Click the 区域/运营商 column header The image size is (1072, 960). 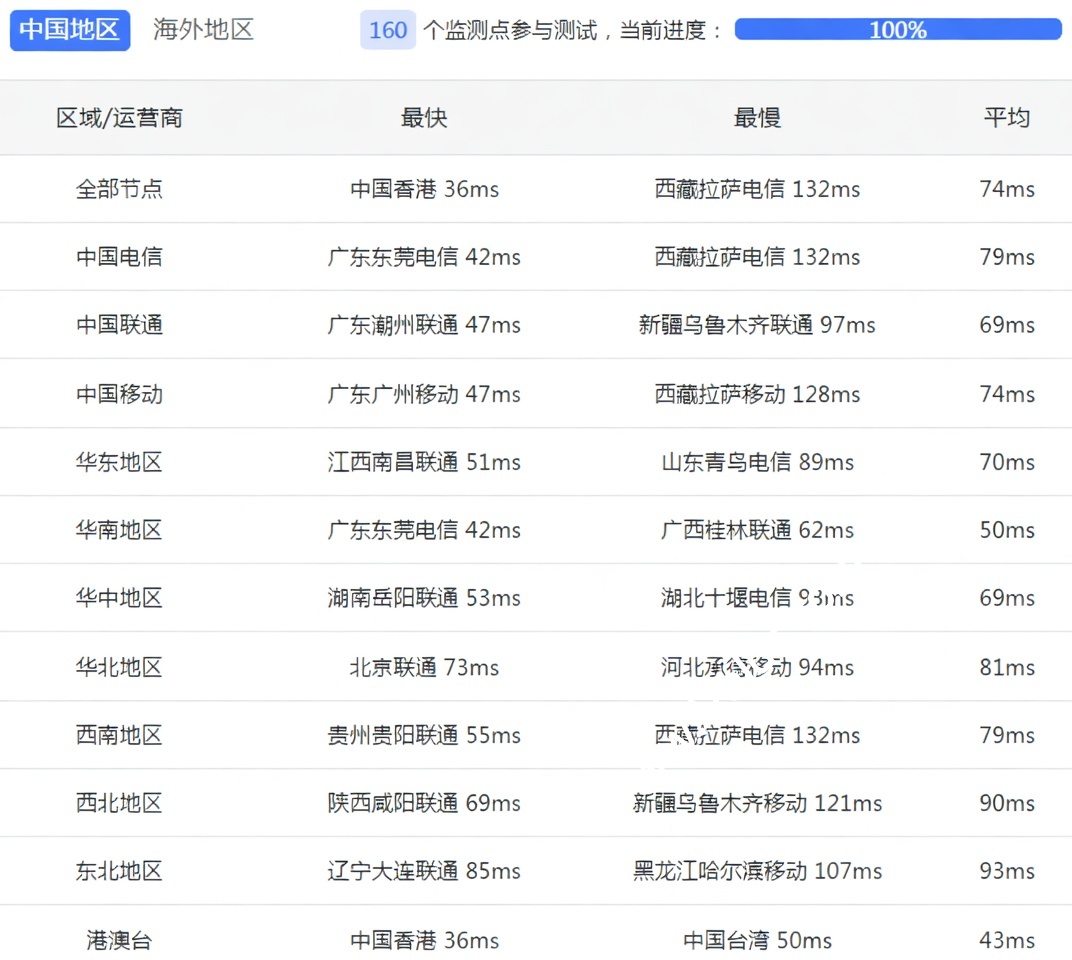(x=119, y=118)
